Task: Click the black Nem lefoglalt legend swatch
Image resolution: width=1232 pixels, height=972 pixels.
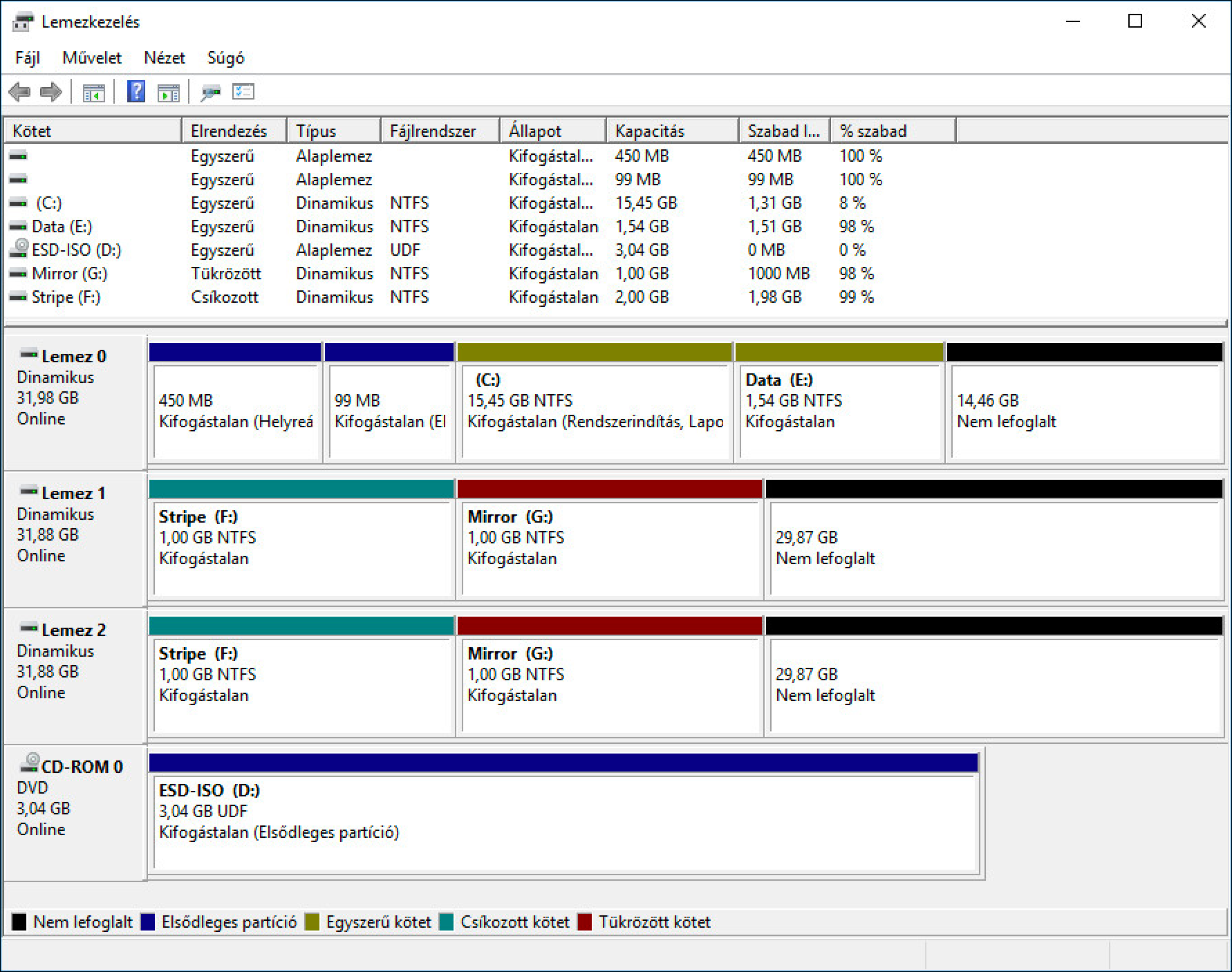Action: pyautogui.click(x=19, y=922)
